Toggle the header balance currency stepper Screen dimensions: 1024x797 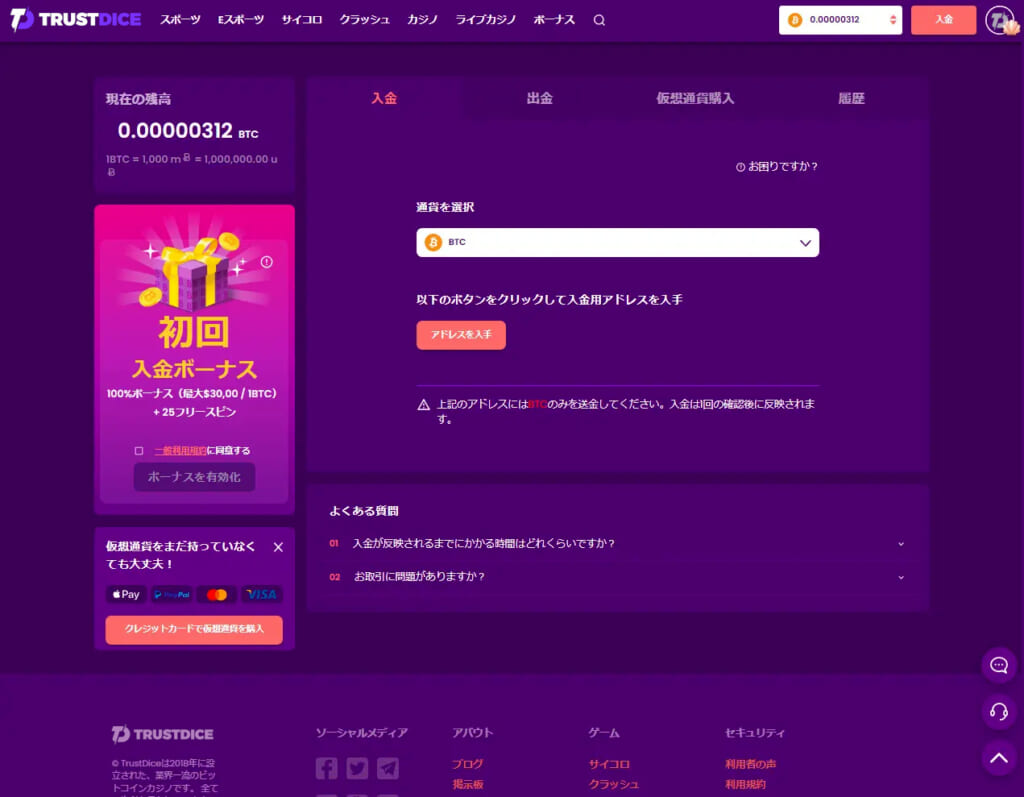[893, 20]
